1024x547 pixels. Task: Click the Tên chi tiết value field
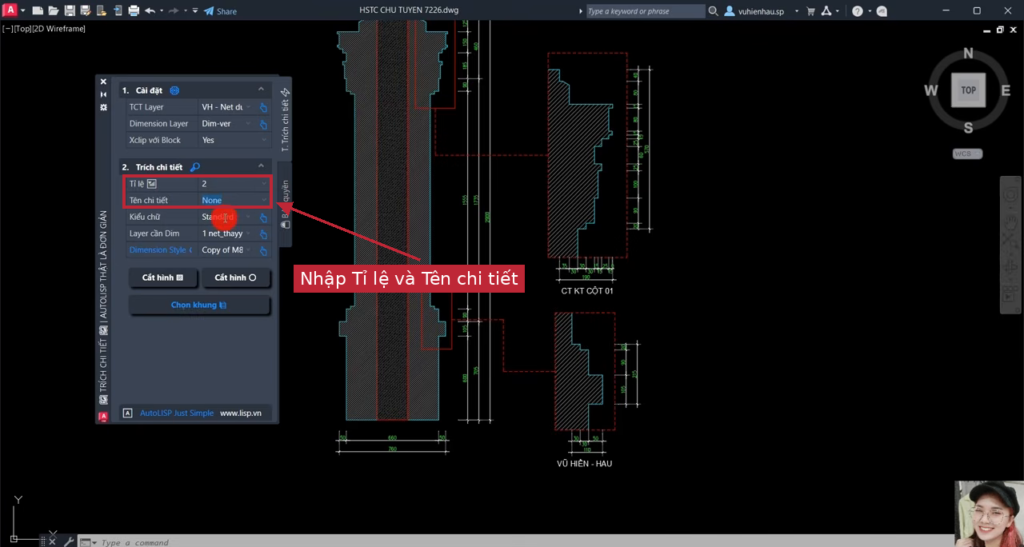233,200
